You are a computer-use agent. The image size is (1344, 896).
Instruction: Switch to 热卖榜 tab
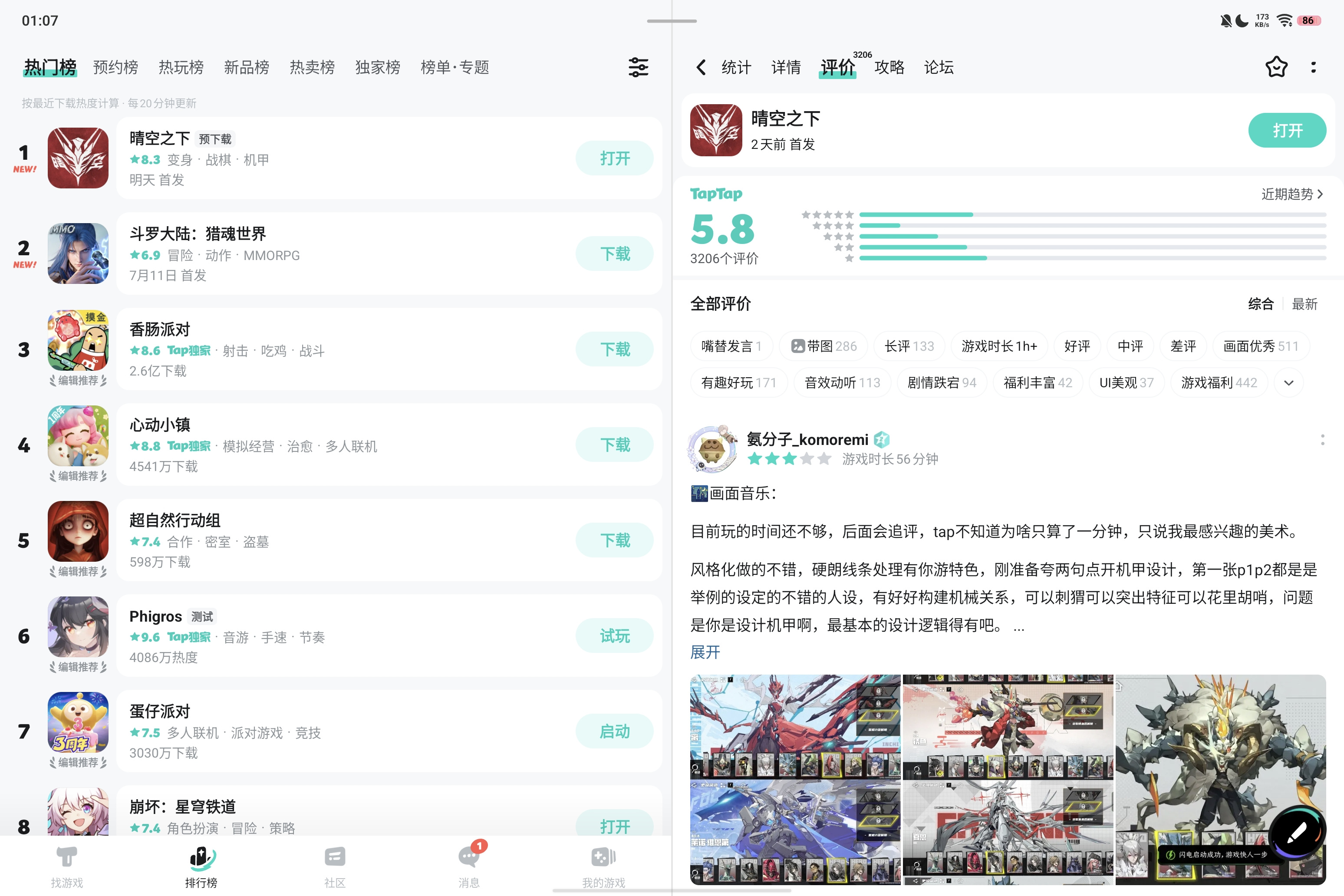(x=312, y=67)
